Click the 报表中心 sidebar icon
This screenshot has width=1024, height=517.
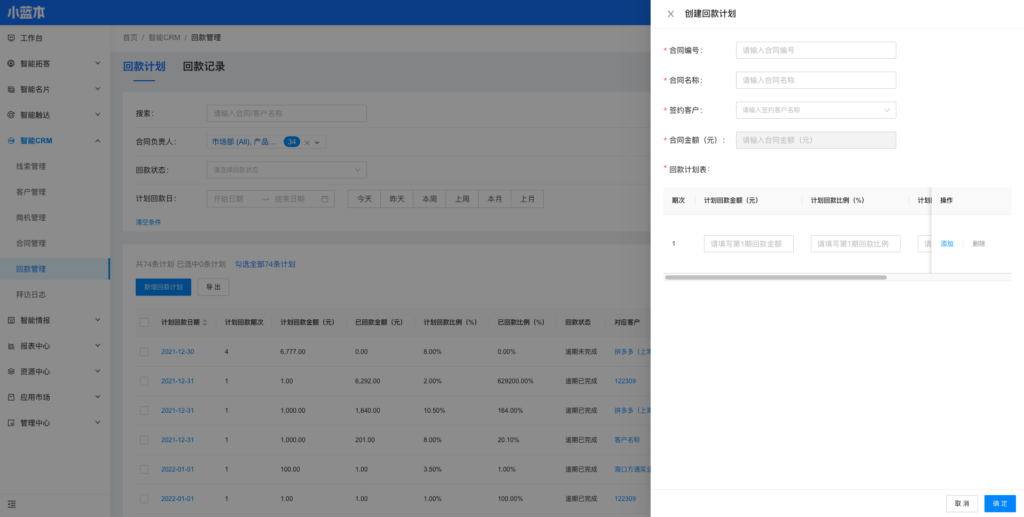(x=11, y=346)
